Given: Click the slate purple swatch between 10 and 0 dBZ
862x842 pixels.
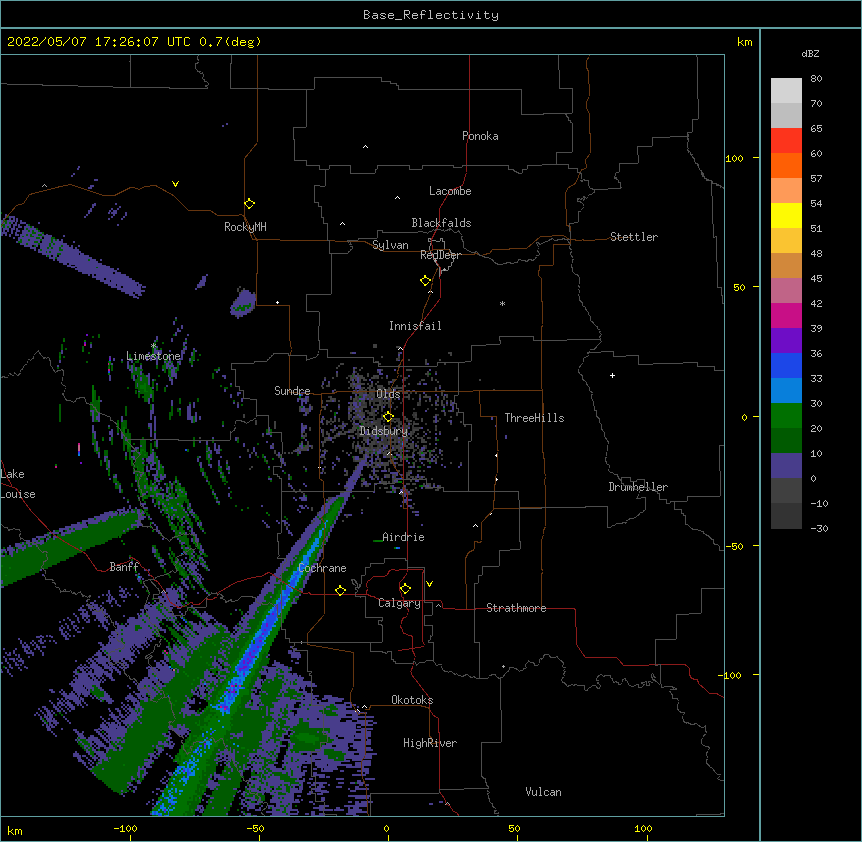Looking at the screenshot, I should pyautogui.click(x=786, y=466).
